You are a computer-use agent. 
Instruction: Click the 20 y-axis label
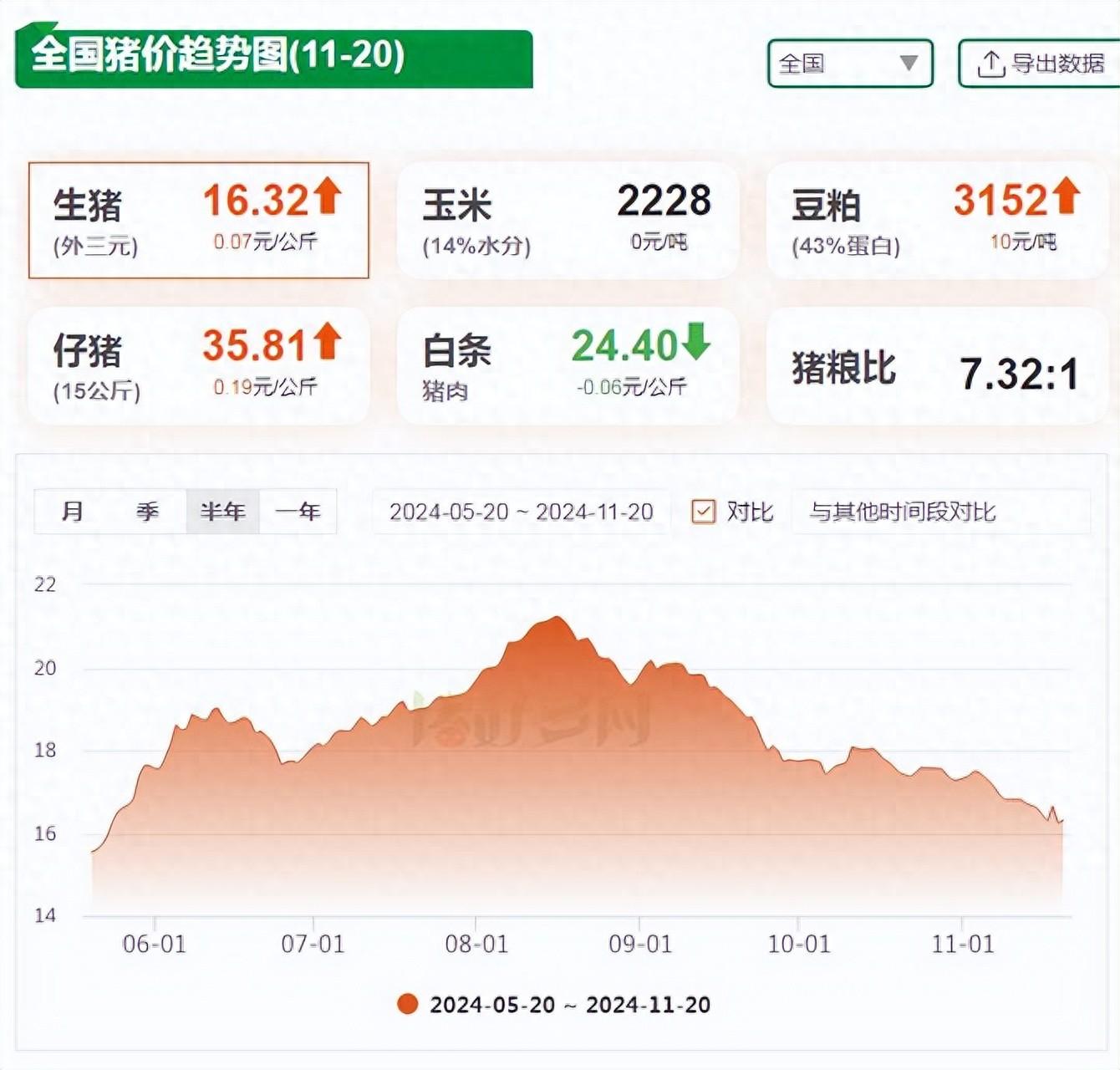point(45,668)
